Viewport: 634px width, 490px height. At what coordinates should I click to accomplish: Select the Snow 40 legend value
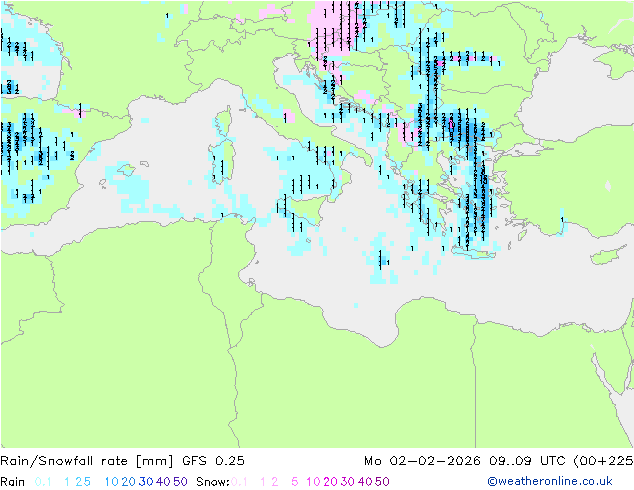click(x=365, y=482)
